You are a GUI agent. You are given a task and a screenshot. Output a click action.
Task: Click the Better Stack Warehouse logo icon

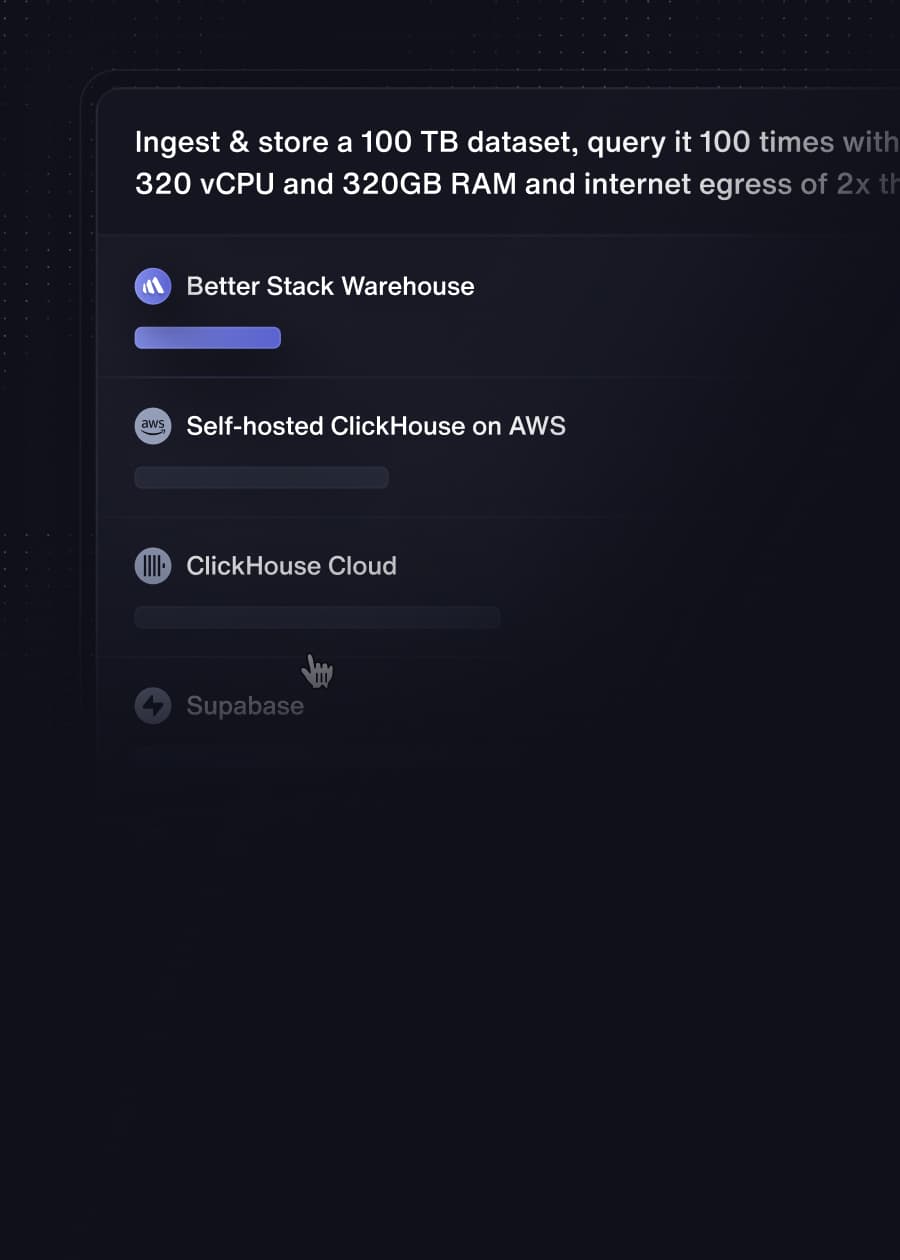tap(153, 286)
